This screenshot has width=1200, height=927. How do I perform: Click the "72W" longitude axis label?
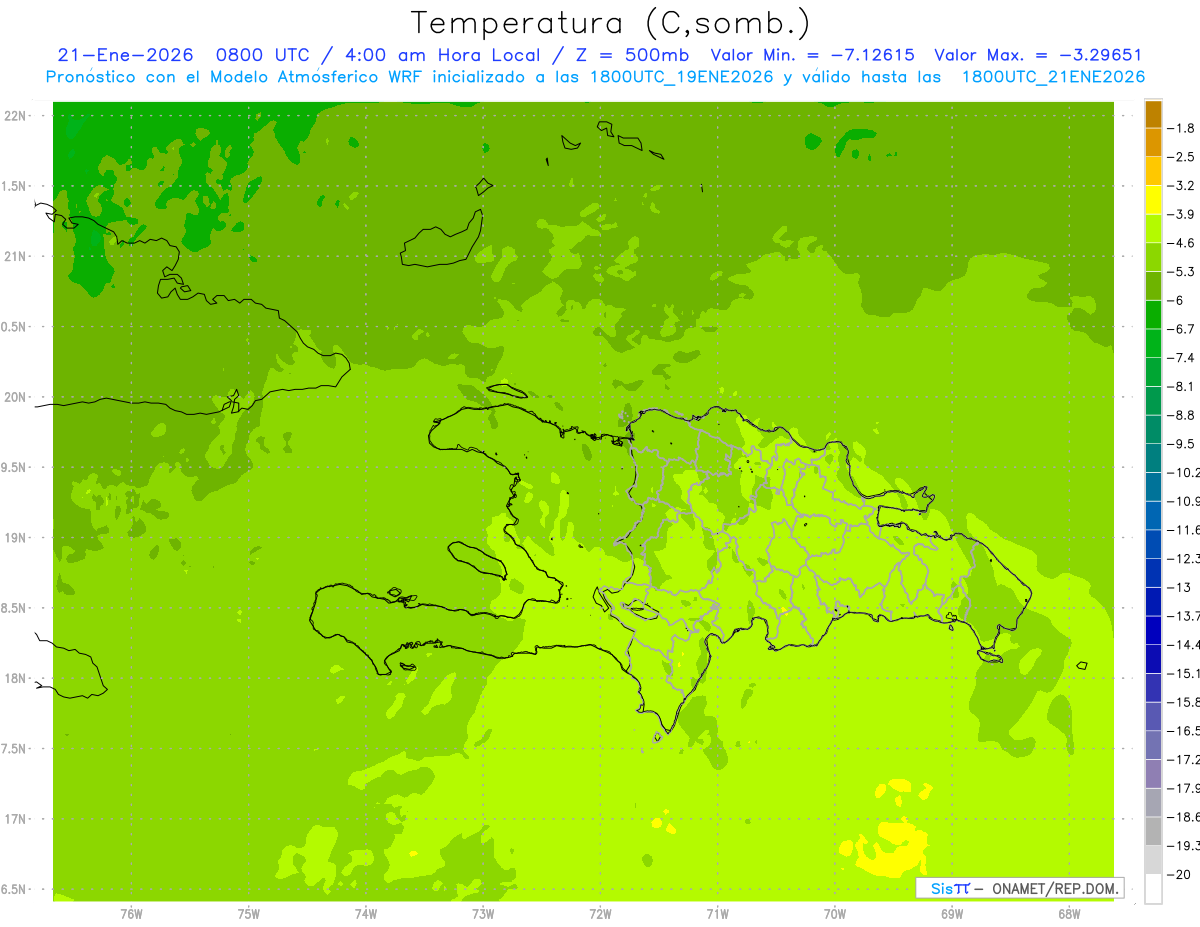[600, 913]
